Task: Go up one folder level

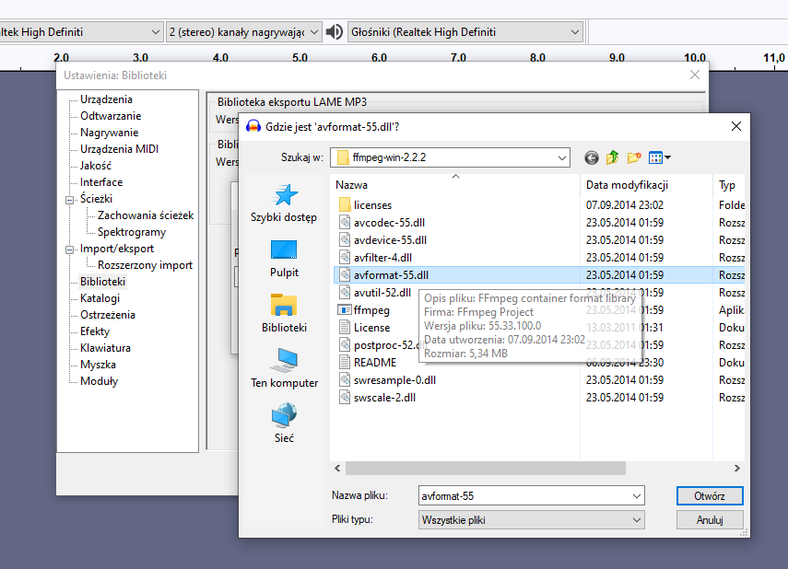Action: coord(612,158)
